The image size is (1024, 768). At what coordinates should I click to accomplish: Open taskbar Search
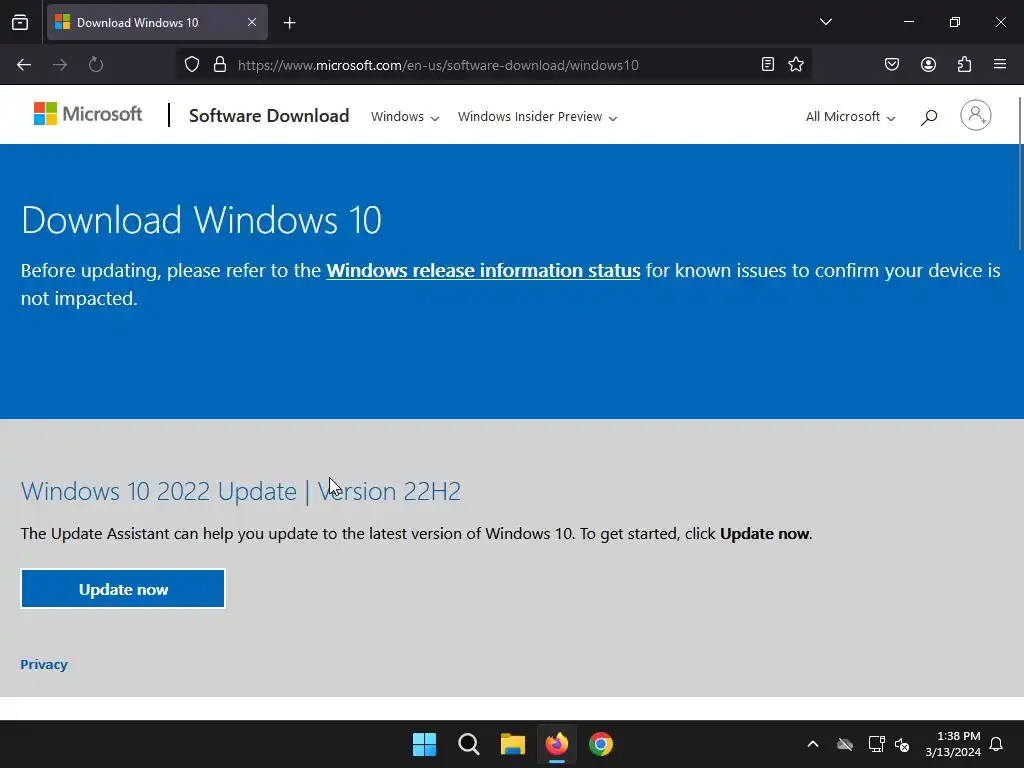pyautogui.click(x=469, y=744)
